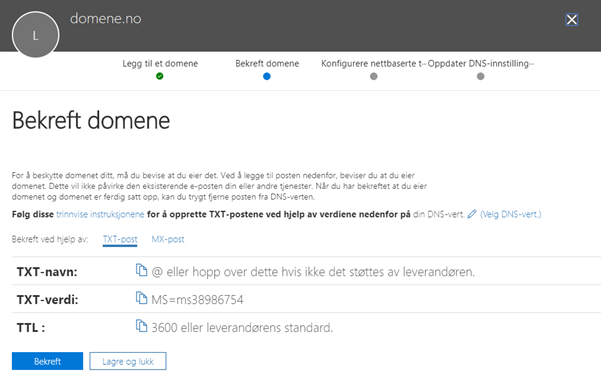
Task: Click the large 'Bekreft domene' heading
Action: click(x=91, y=121)
